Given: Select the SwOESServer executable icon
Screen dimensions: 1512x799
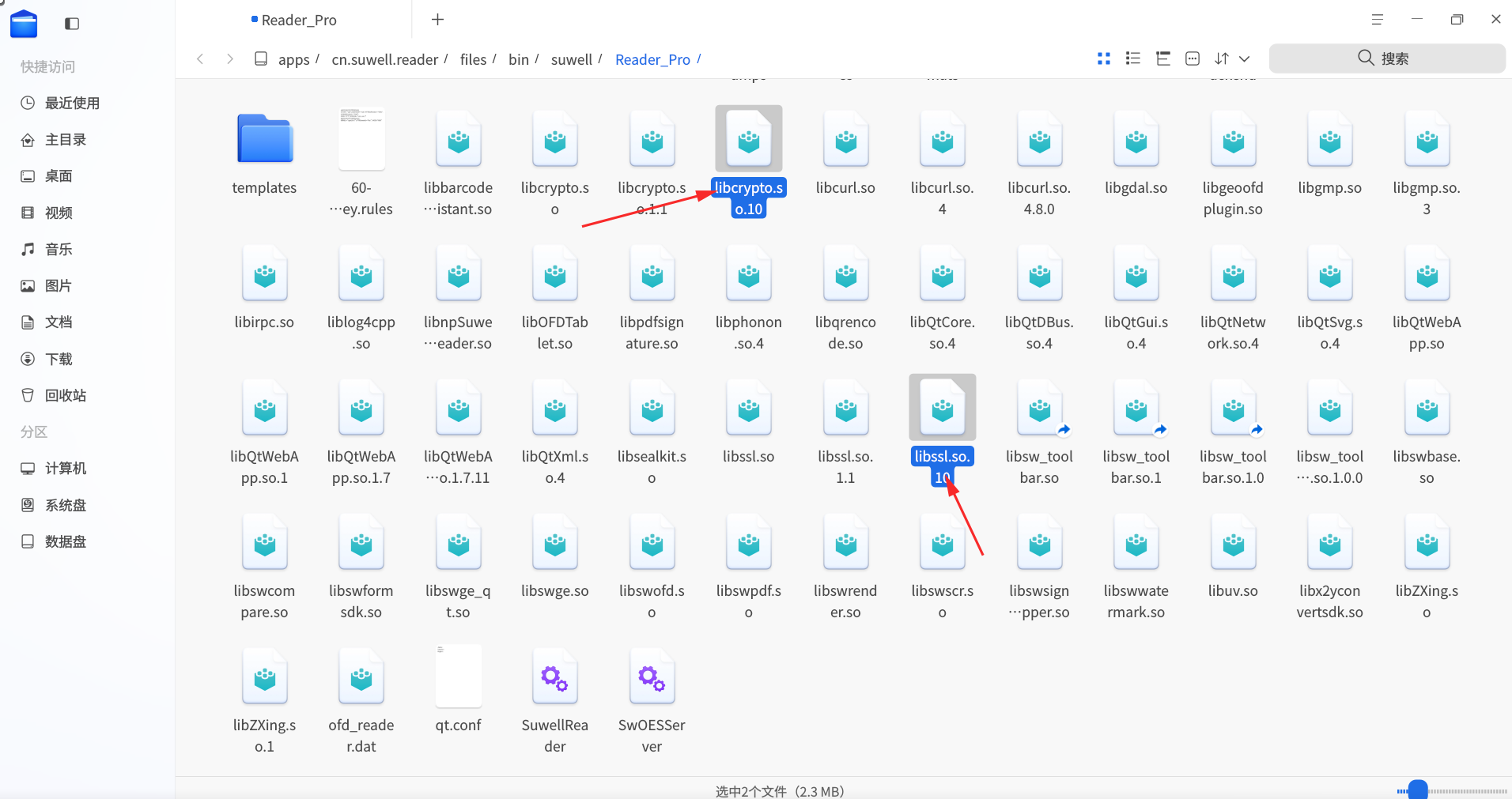Looking at the screenshot, I should tap(652, 677).
